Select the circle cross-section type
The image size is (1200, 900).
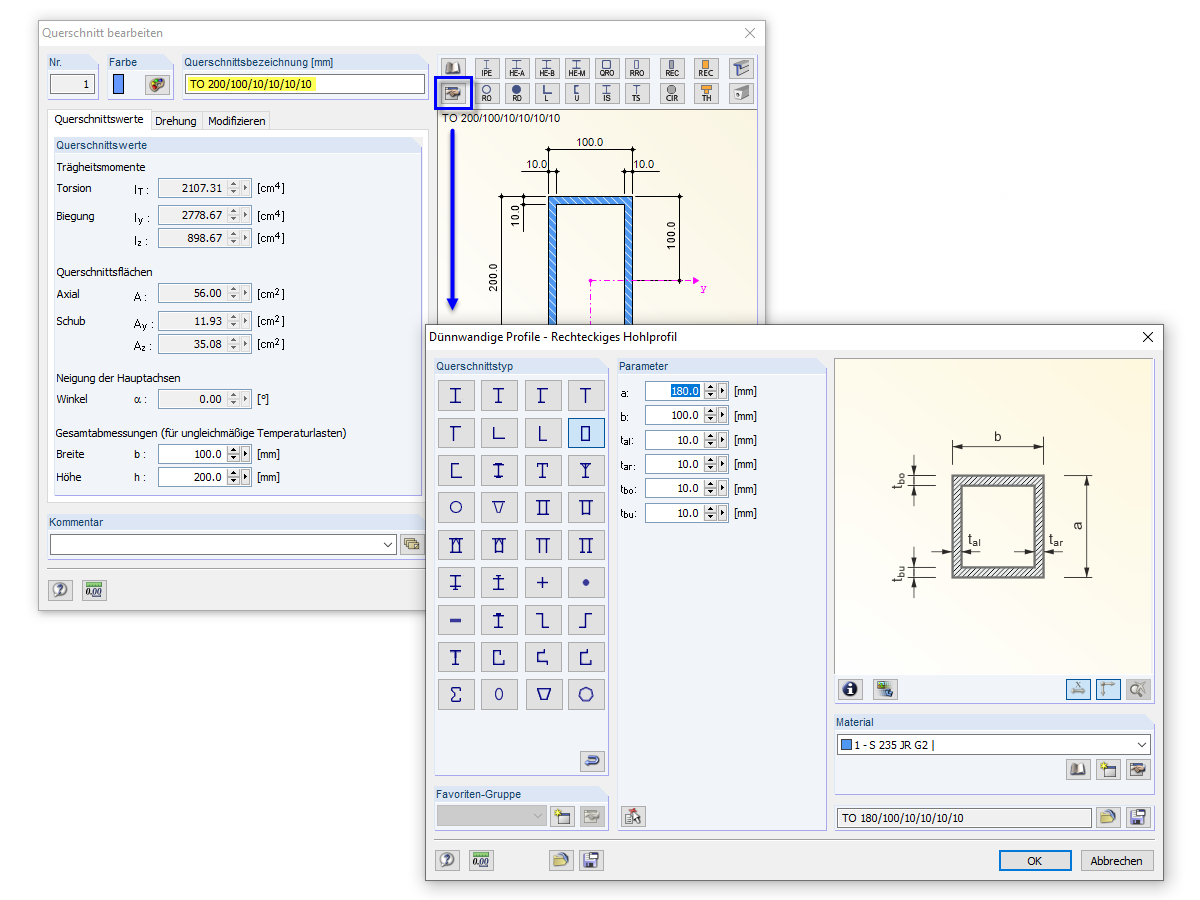point(456,507)
